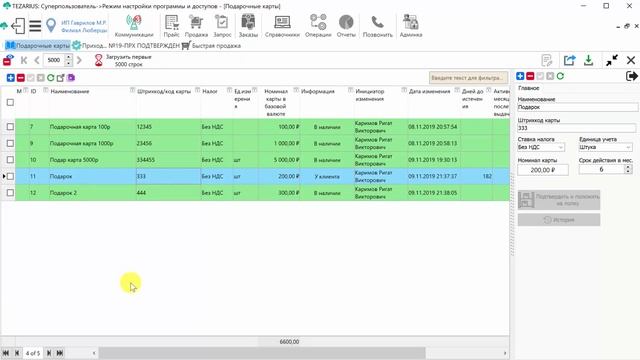Viewport: 640px width, 360px height.
Task: Open the ID column filter
Action: click(46, 90)
